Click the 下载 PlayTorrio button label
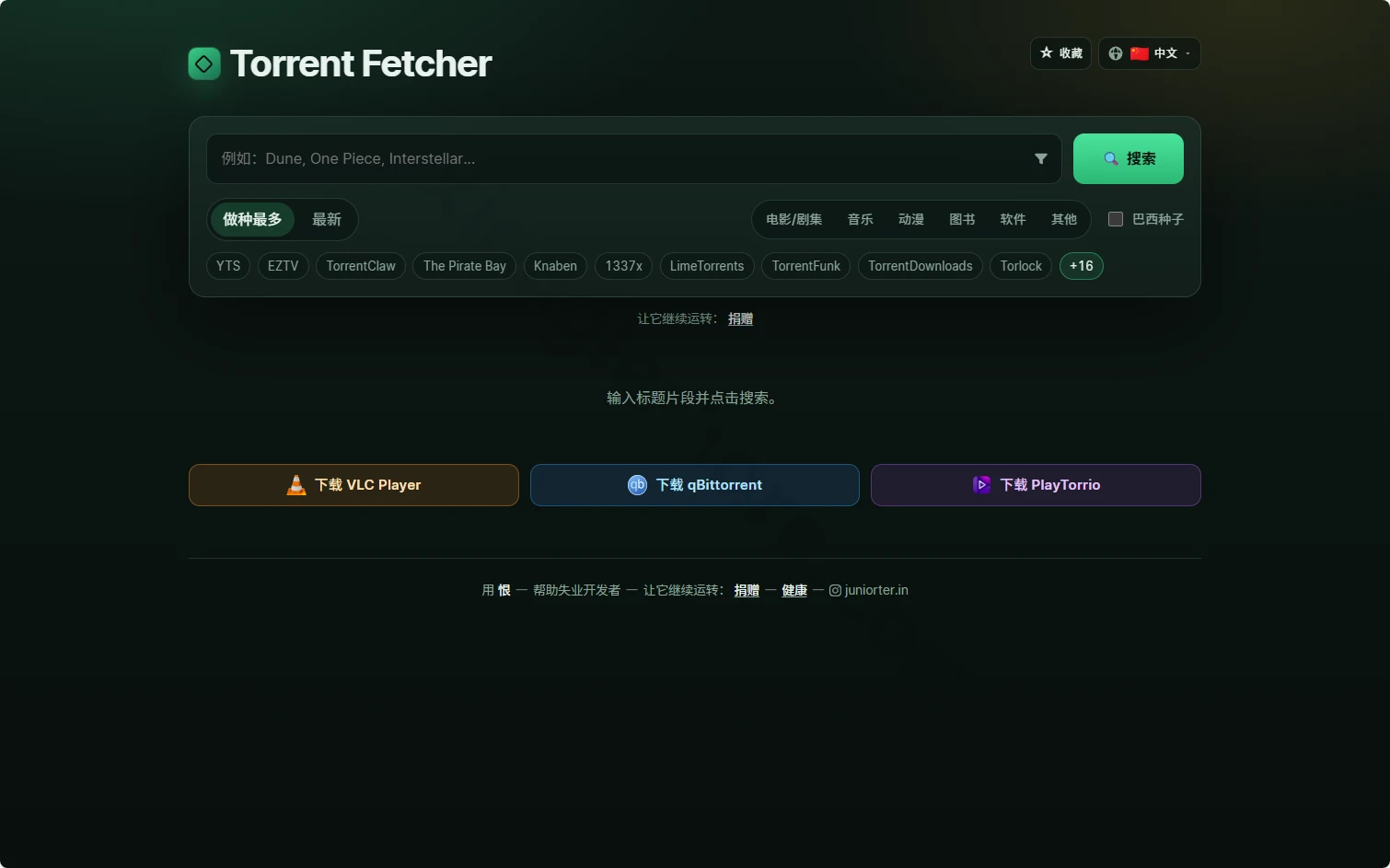1390x868 pixels. (x=1050, y=485)
